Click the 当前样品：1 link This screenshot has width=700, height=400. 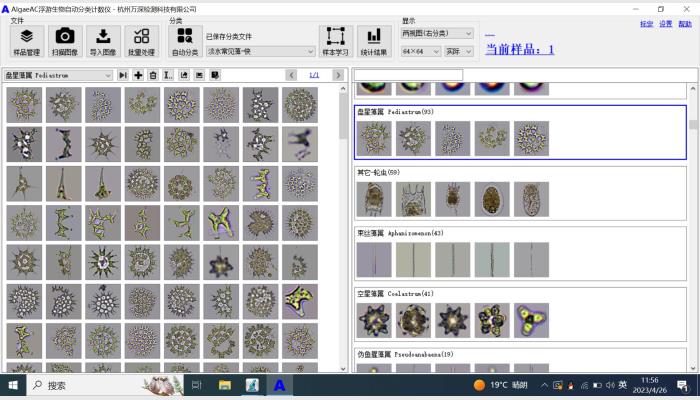[x=519, y=49]
